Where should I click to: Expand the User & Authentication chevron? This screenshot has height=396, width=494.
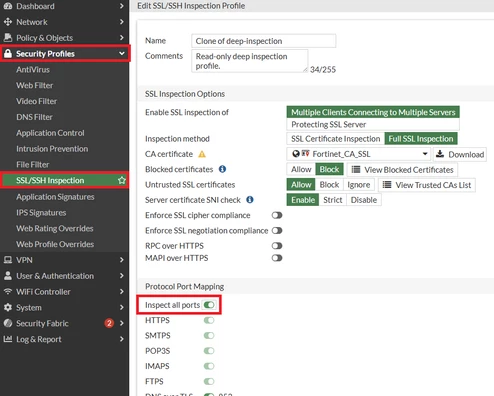[122, 276]
